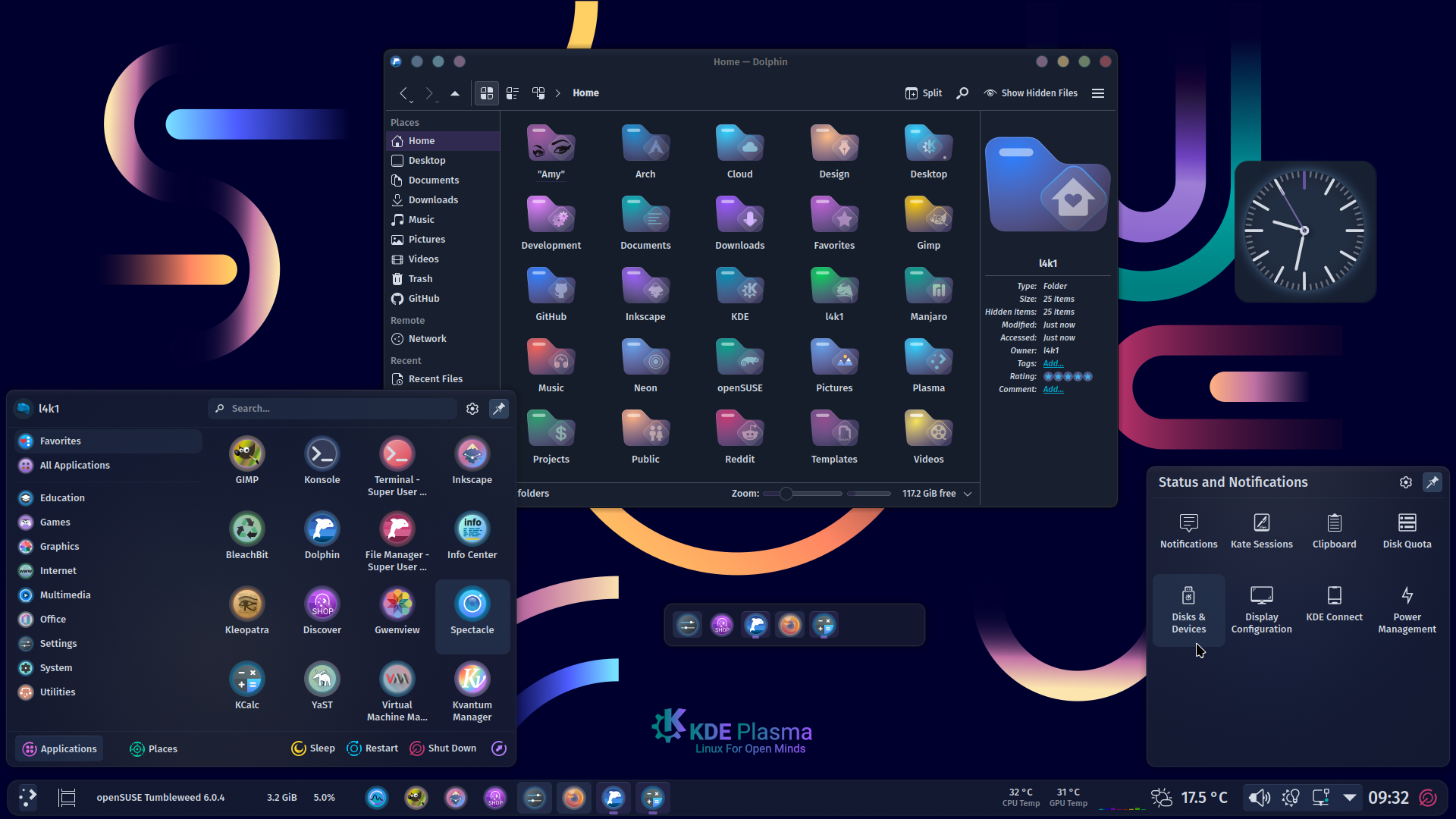1456x819 pixels.
Task: Go up one directory in Dolphin
Action: [x=455, y=93]
